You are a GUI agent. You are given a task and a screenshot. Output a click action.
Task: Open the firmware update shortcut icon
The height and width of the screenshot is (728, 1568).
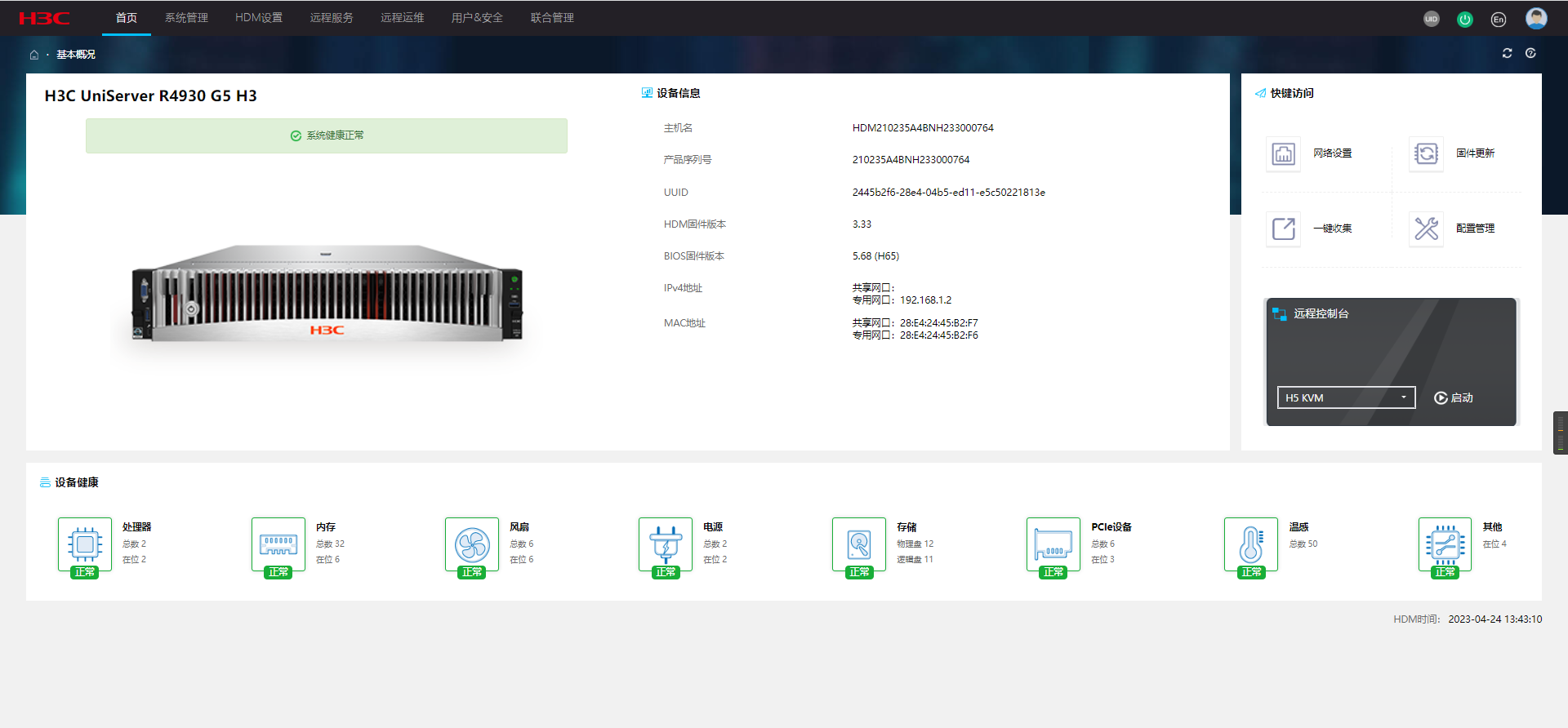coord(1426,153)
